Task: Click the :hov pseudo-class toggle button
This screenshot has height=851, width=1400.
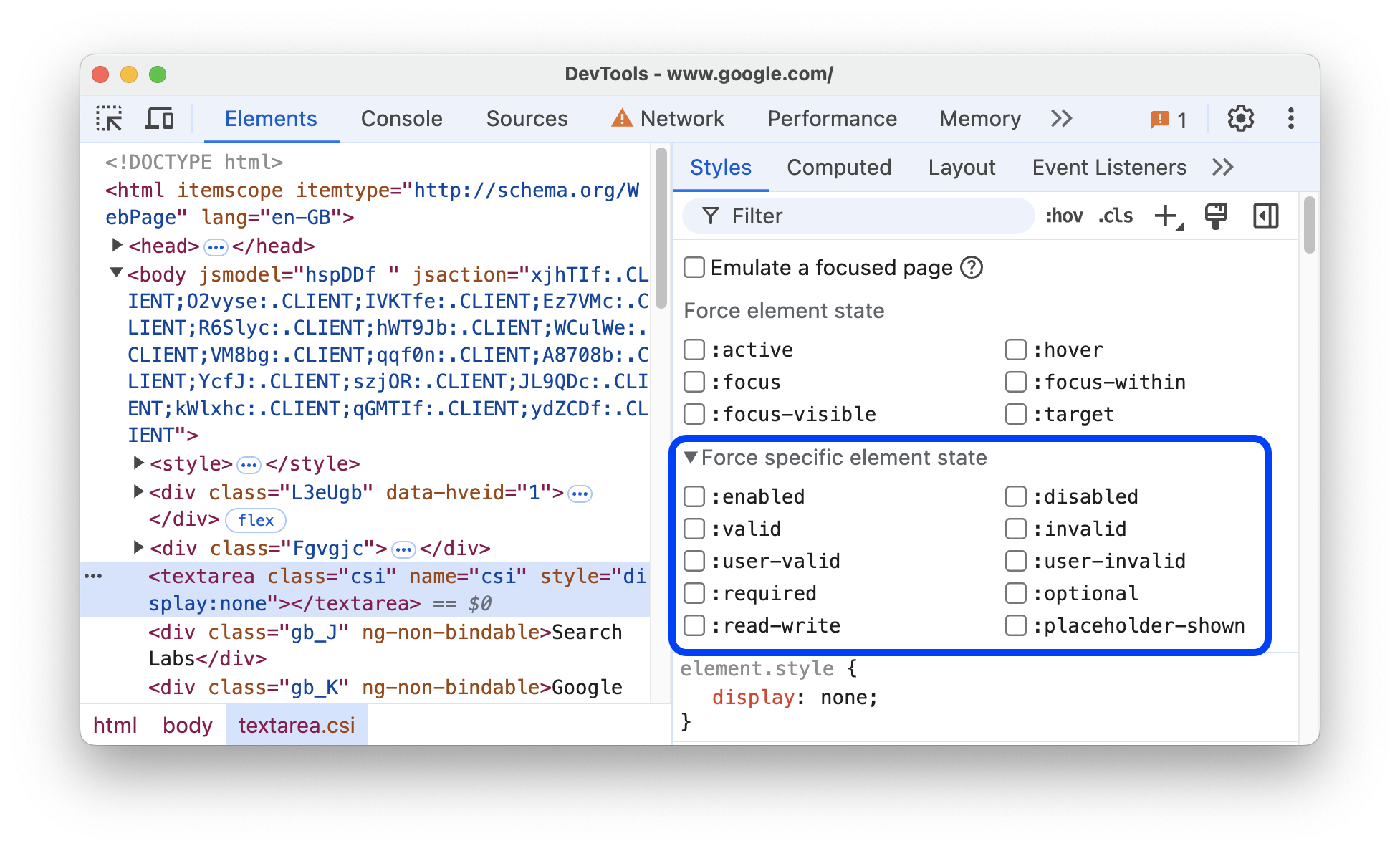Action: click(x=1062, y=216)
